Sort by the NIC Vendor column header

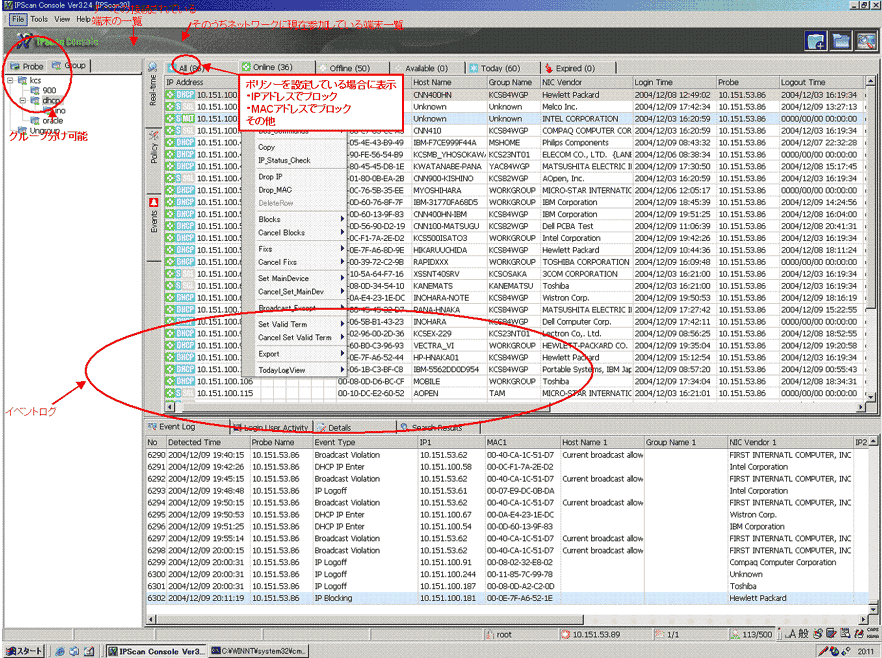pyautogui.click(x=586, y=82)
